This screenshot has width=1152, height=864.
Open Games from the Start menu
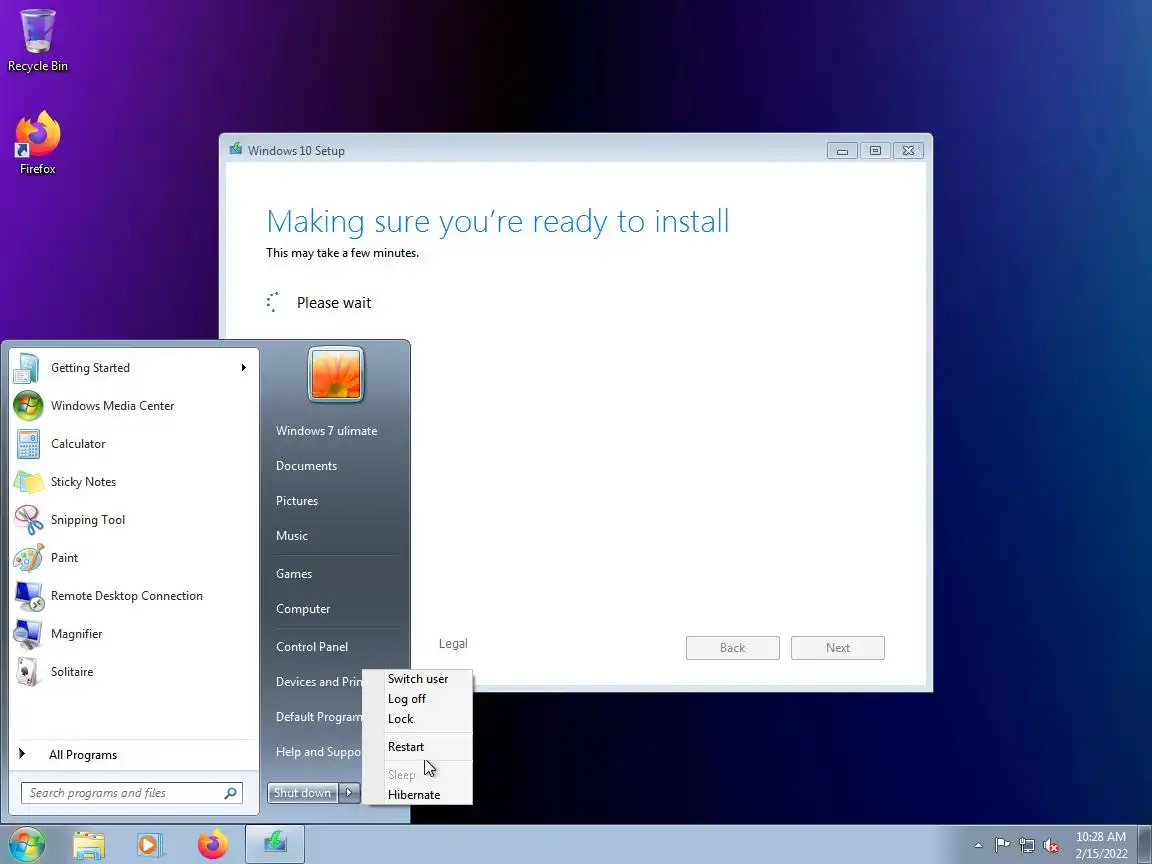coord(294,574)
